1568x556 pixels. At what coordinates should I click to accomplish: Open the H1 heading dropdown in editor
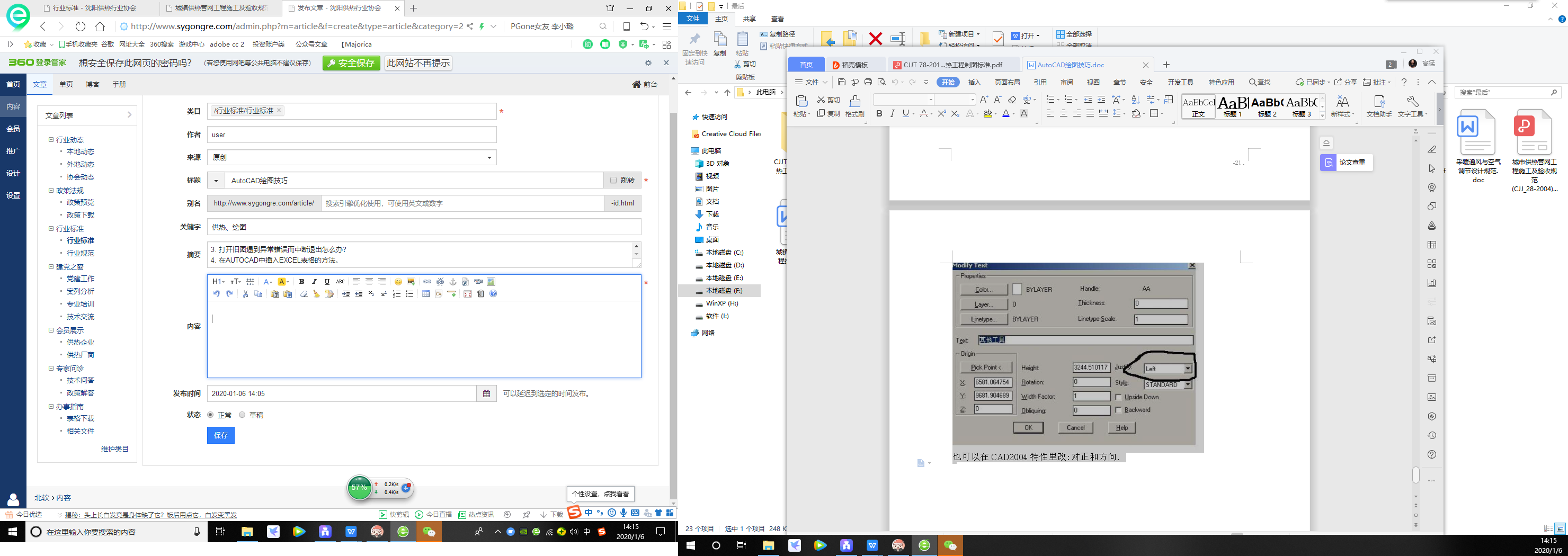click(x=218, y=282)
